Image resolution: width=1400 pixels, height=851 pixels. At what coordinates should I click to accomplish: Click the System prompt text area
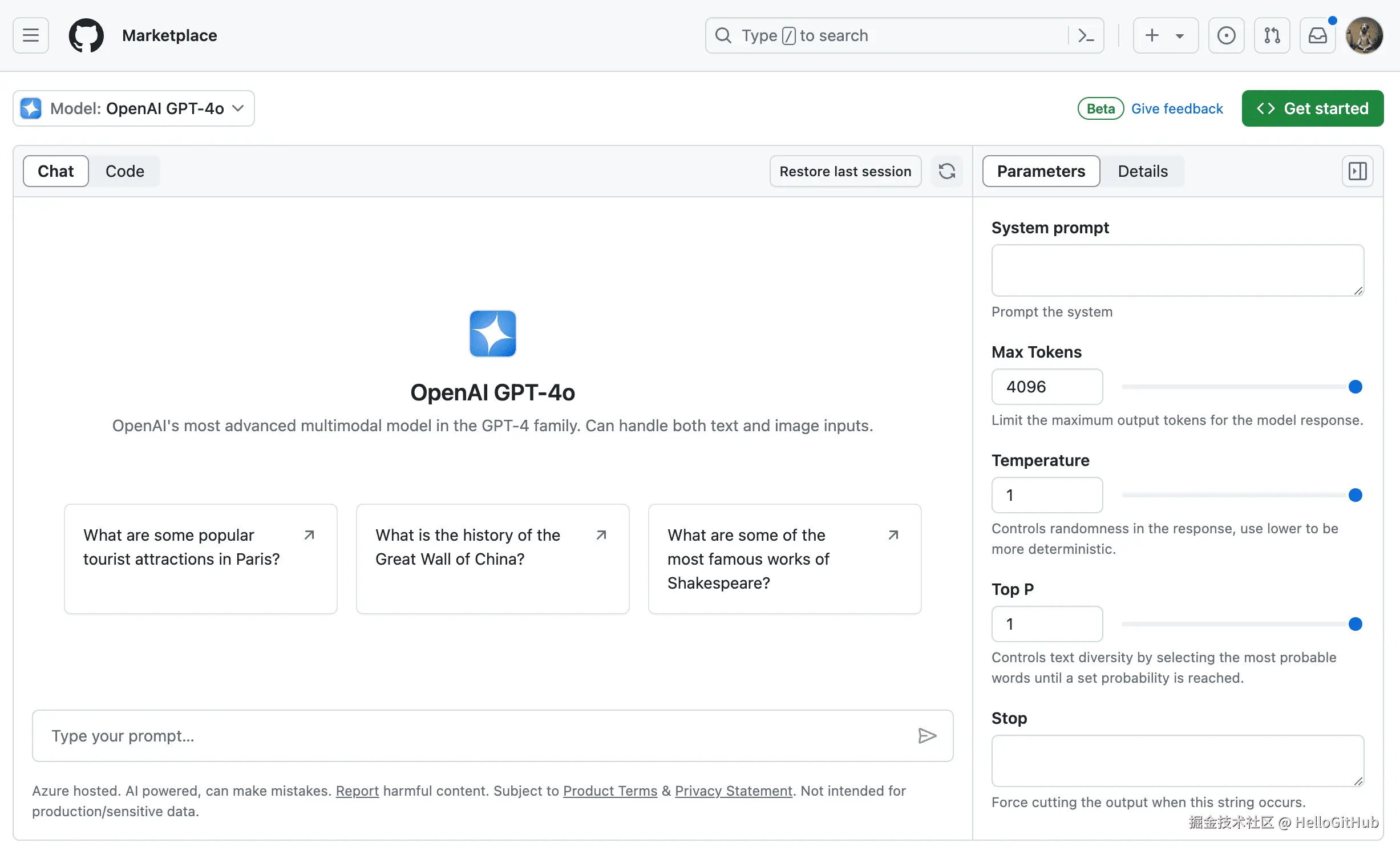[1177, 270]
